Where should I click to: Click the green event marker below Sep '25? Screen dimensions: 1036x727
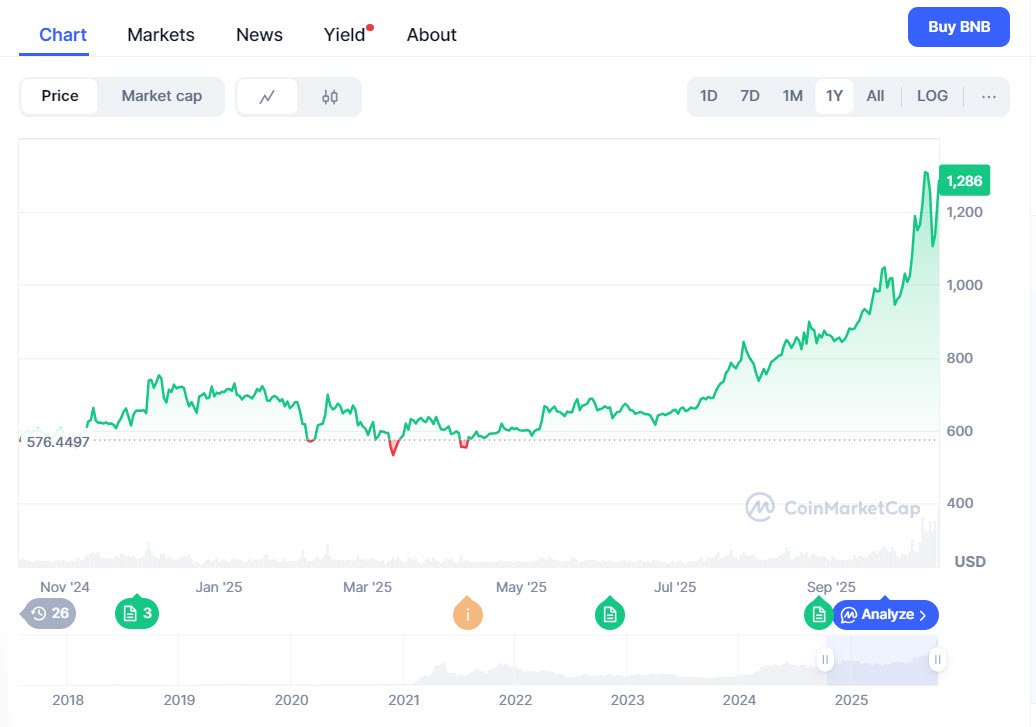818,614
